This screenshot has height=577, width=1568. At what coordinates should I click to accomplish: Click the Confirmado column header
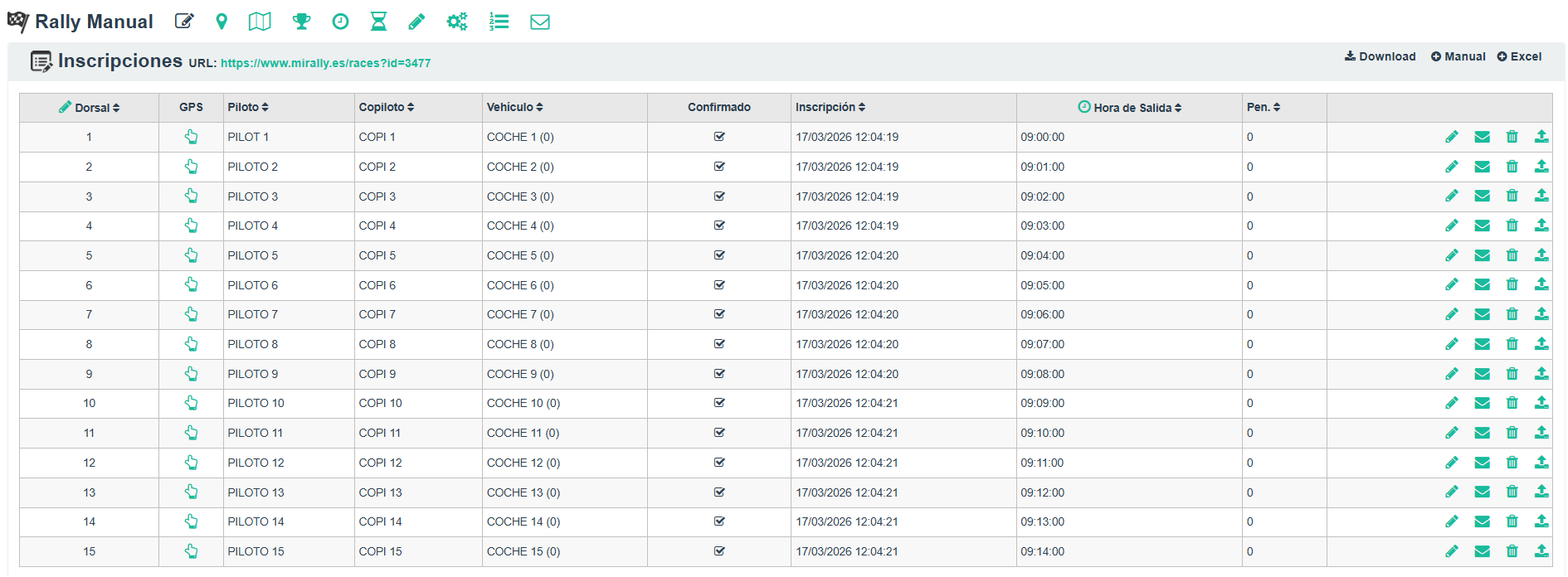[x=719, y=107]
